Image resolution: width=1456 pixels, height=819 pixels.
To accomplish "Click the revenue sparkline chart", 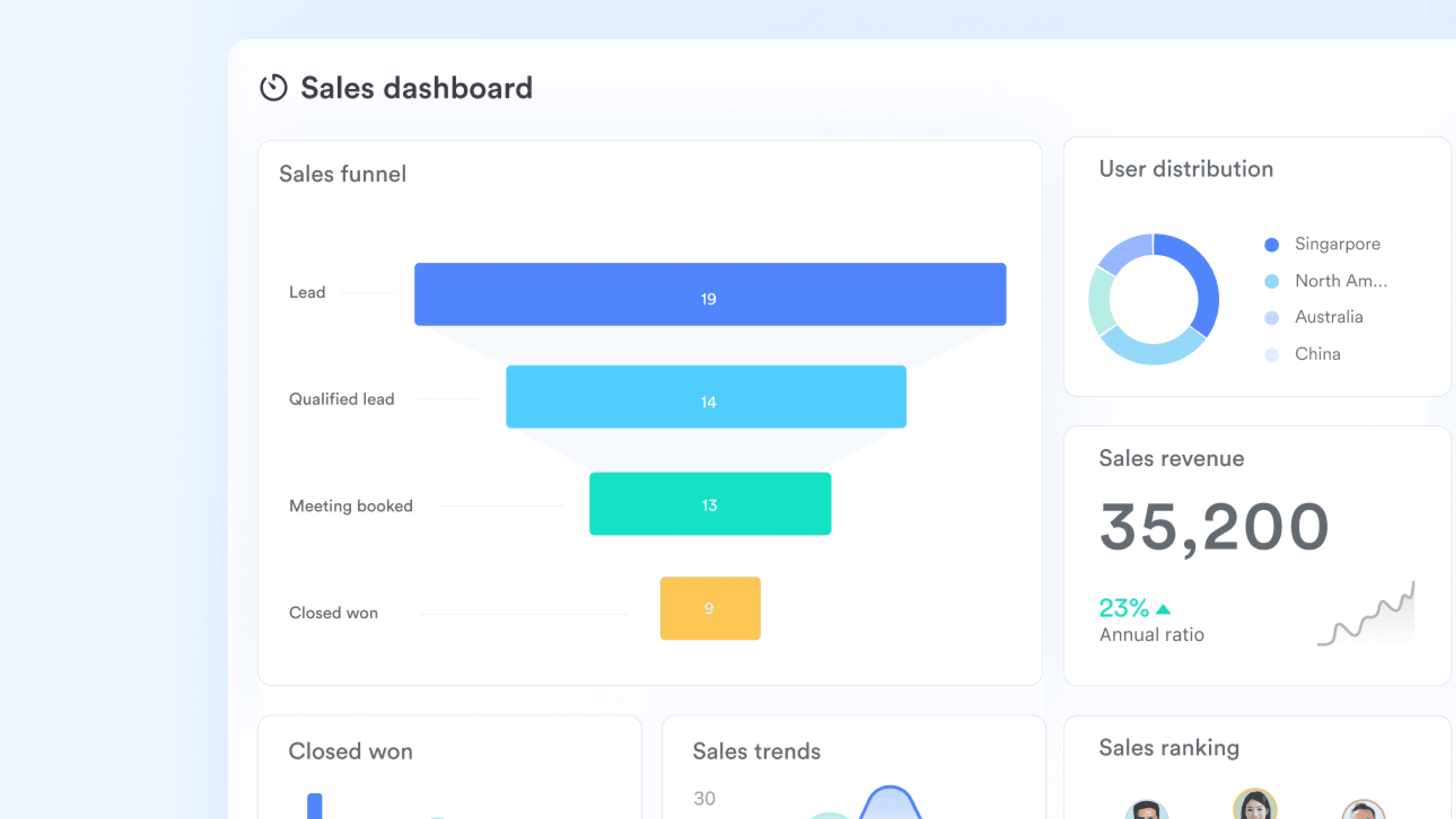I will [x=1366, y=613].
